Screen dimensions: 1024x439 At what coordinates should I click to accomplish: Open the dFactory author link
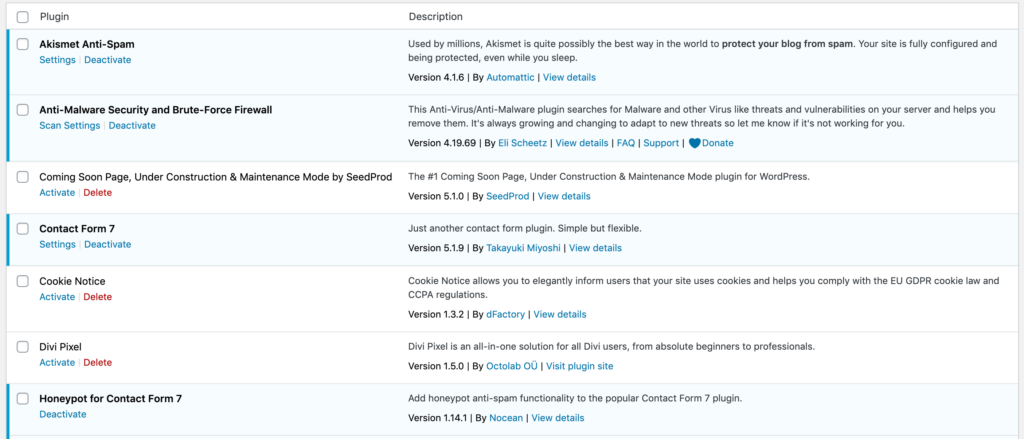pos(505,314)
